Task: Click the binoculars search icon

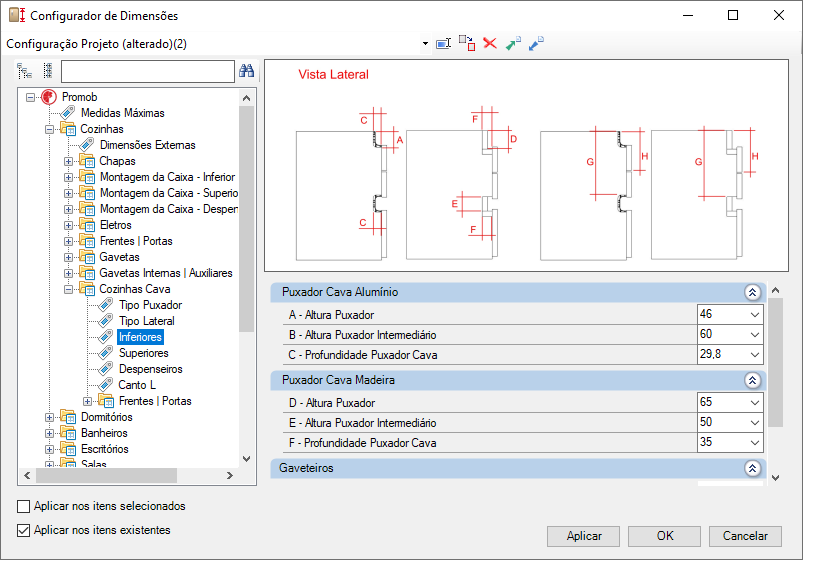Action: [x=247, y=71]
